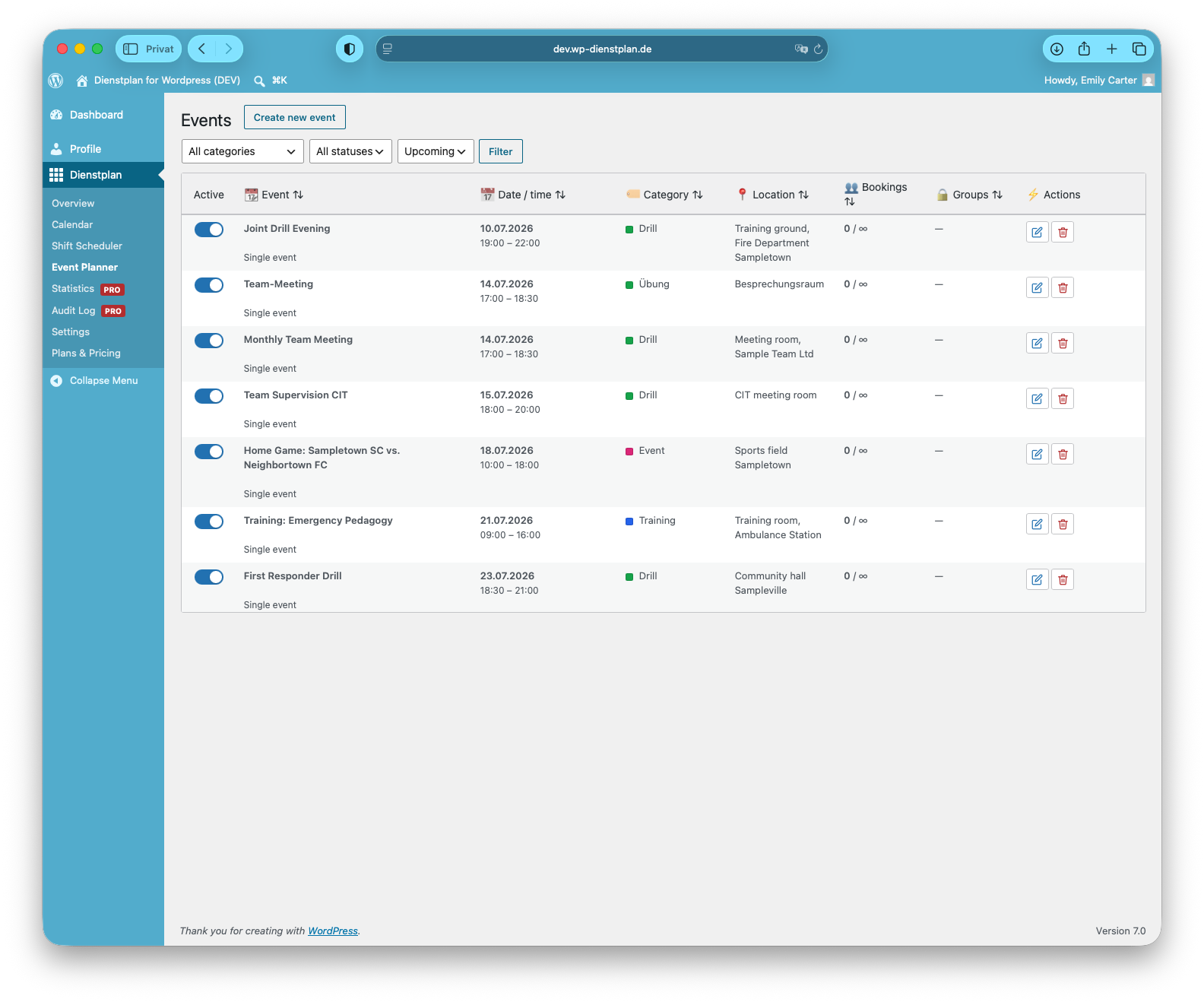Open the Upcoming time filter dropdown
Viewport: 1204px width, 1002px height.
436,151
